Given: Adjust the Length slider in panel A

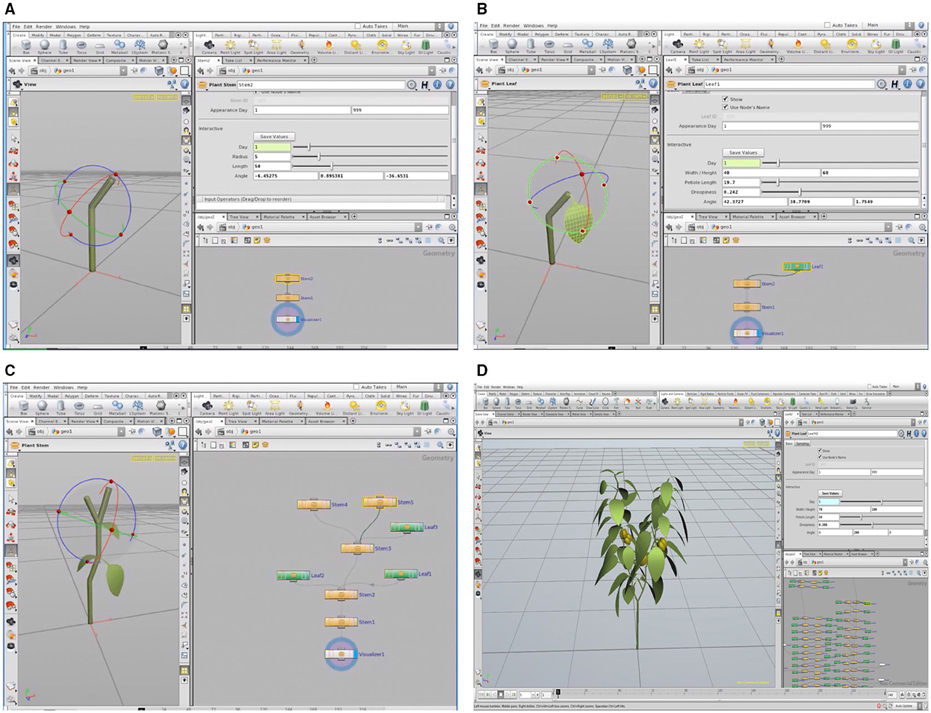Looking at the screenshot, I should tap(370, 166).
